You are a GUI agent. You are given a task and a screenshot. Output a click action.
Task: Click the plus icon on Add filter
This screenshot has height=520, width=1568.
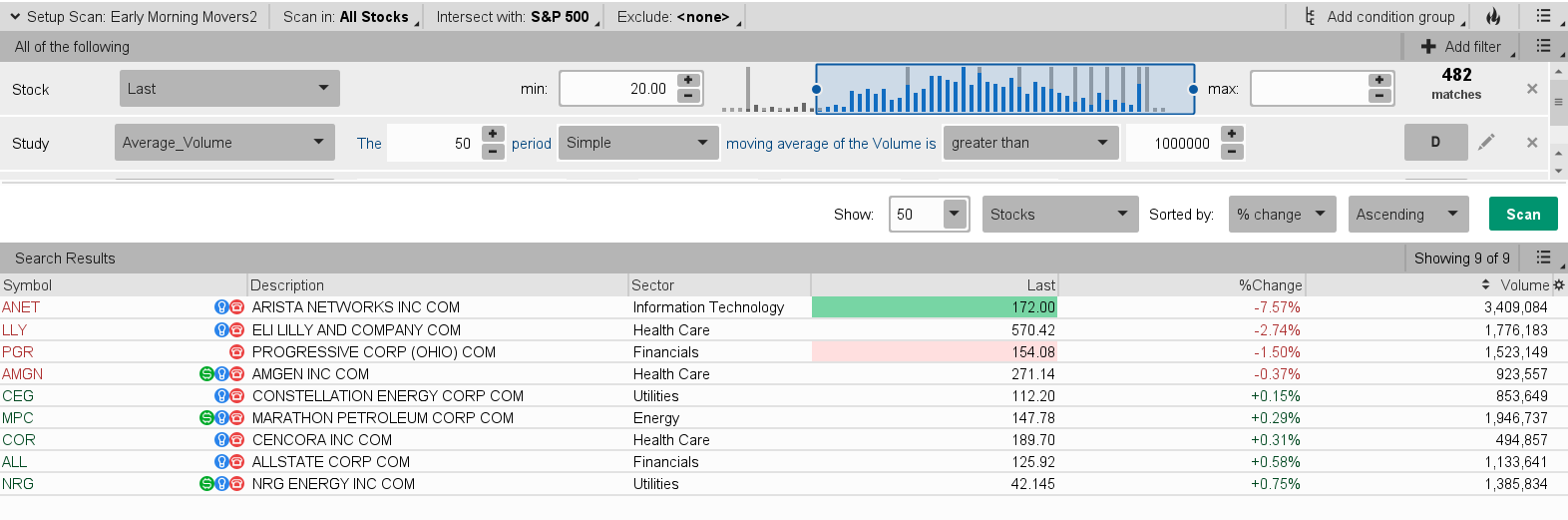point(1428,47)
